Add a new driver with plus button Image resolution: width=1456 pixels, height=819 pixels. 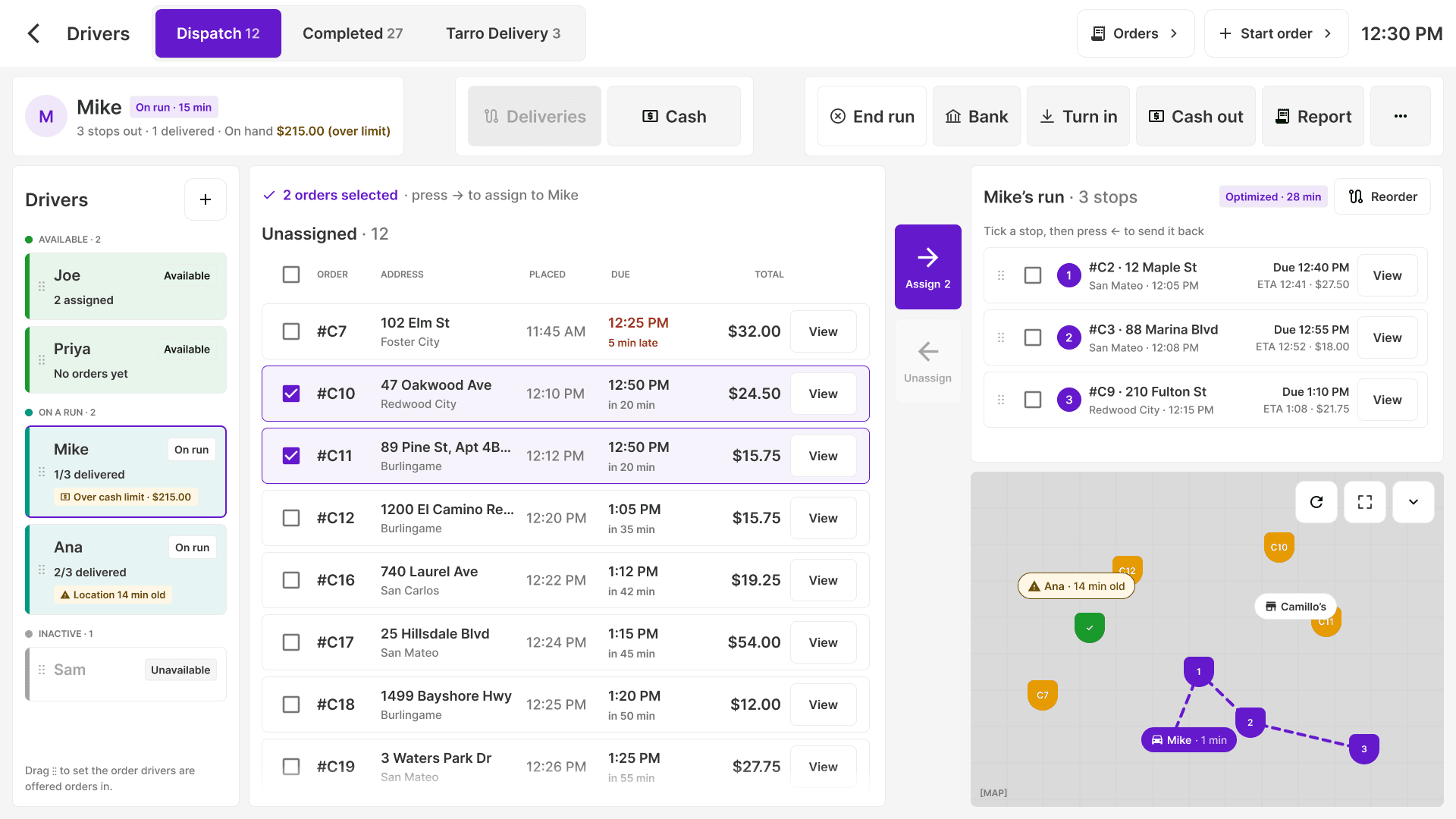point(206,199)
